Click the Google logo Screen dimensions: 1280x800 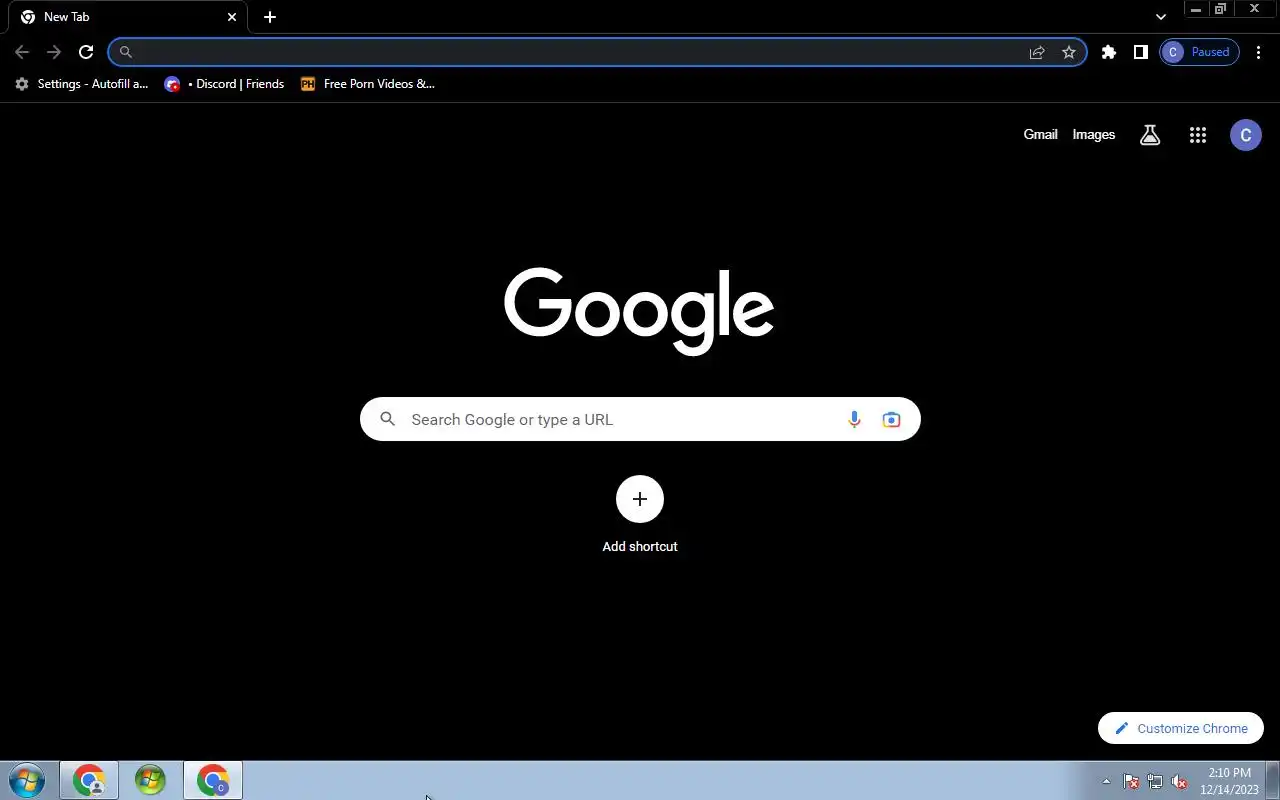click(x=639, y=310)
